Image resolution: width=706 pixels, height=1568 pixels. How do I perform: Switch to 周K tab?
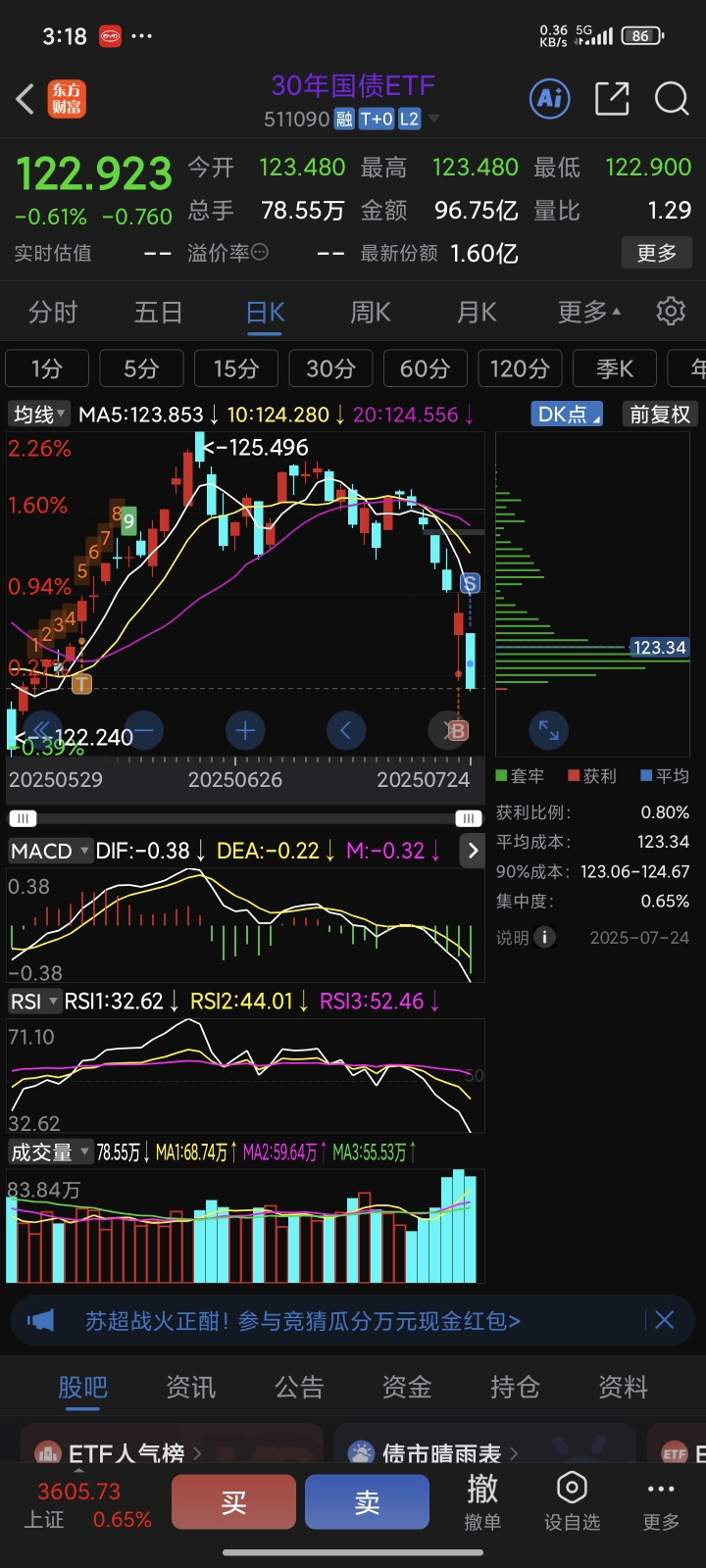pos(371,312)
